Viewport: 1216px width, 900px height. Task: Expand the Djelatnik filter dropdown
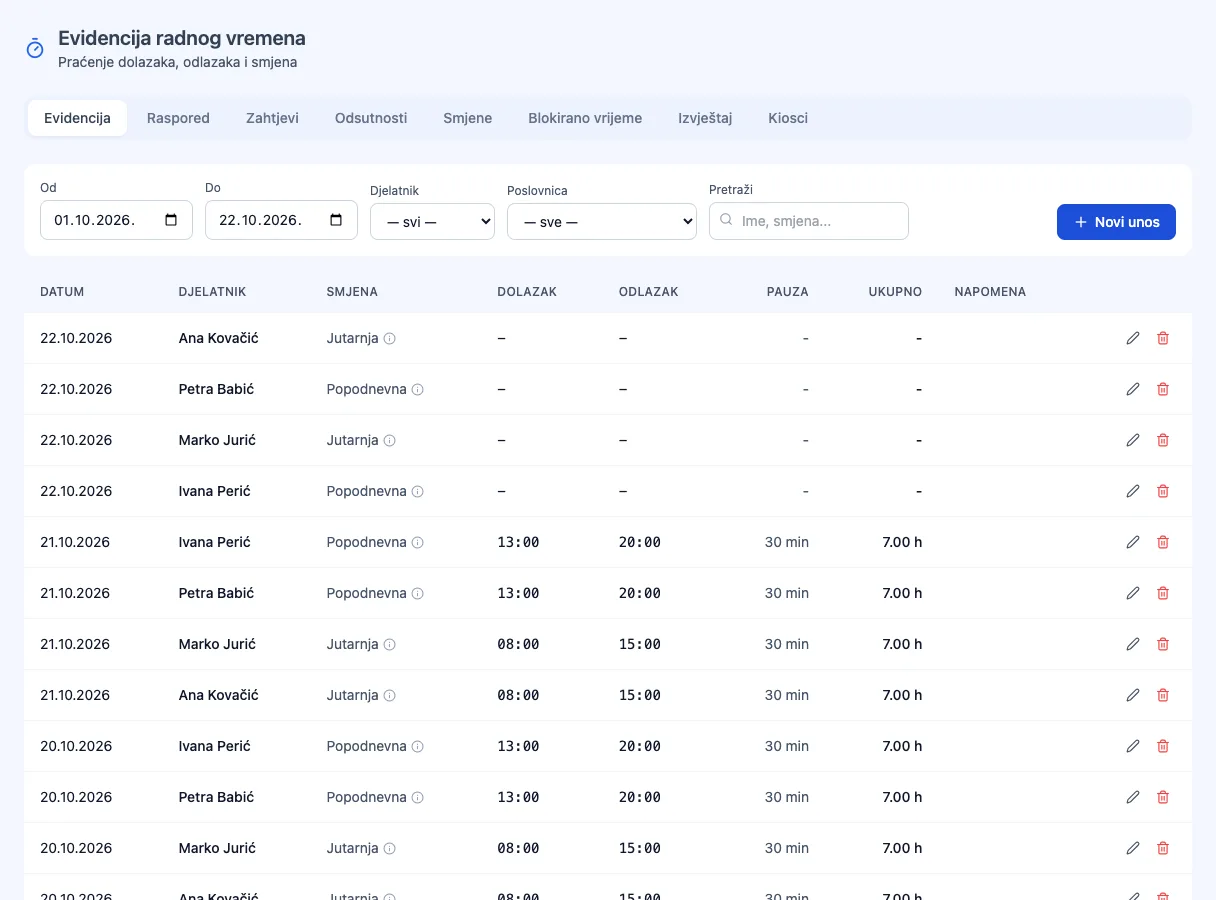(432, 222)
